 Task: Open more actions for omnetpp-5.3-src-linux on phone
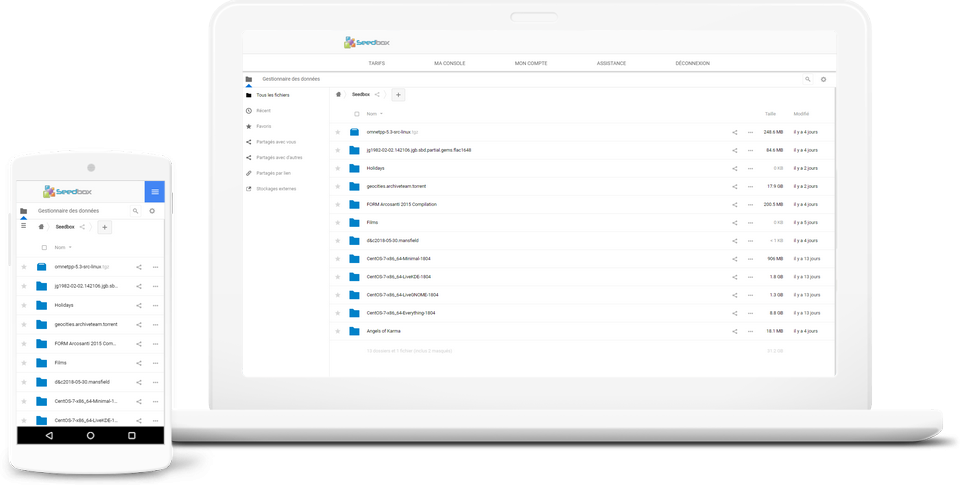[x=156, y=267]
